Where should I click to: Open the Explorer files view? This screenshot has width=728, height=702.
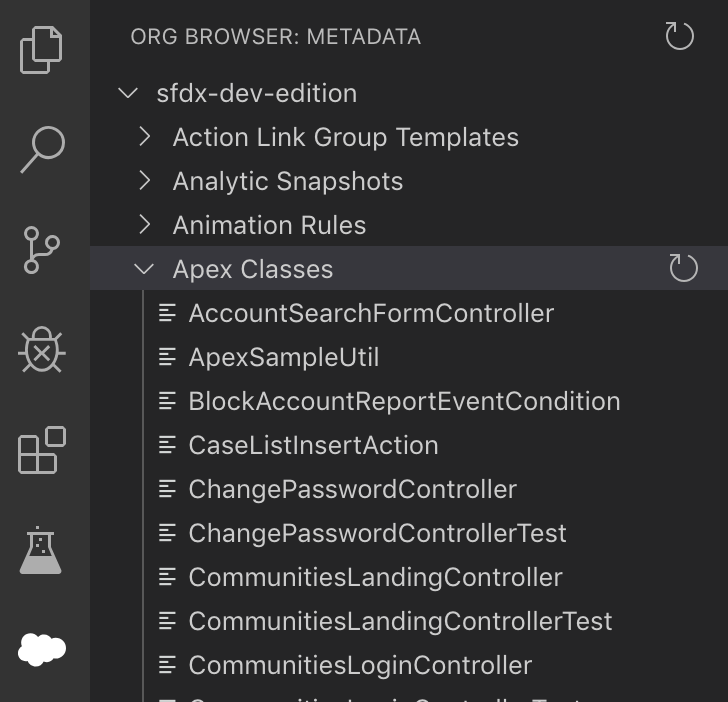point(41,50)
